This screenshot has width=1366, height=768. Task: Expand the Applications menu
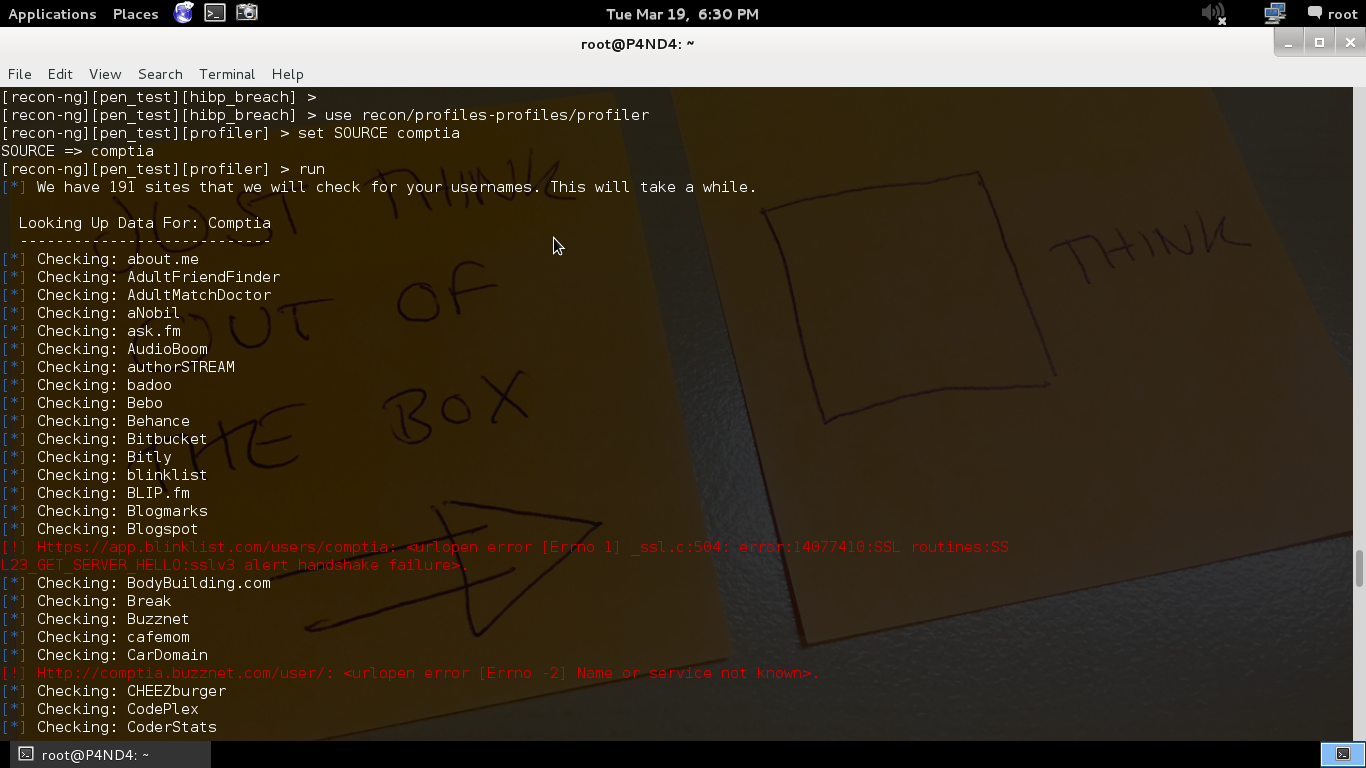(52, 14)
